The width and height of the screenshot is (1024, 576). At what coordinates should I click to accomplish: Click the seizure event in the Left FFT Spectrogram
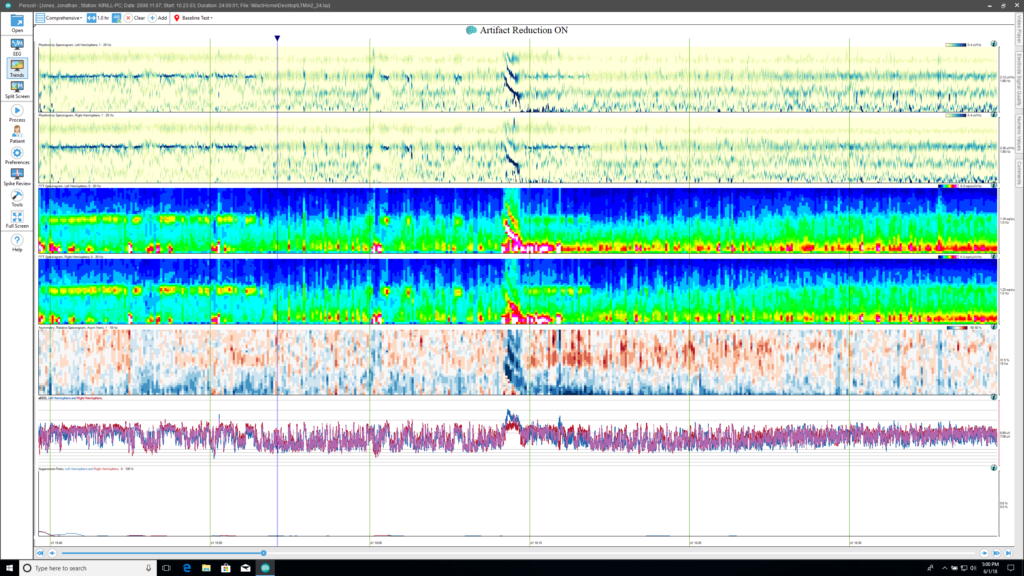point(512,221)
